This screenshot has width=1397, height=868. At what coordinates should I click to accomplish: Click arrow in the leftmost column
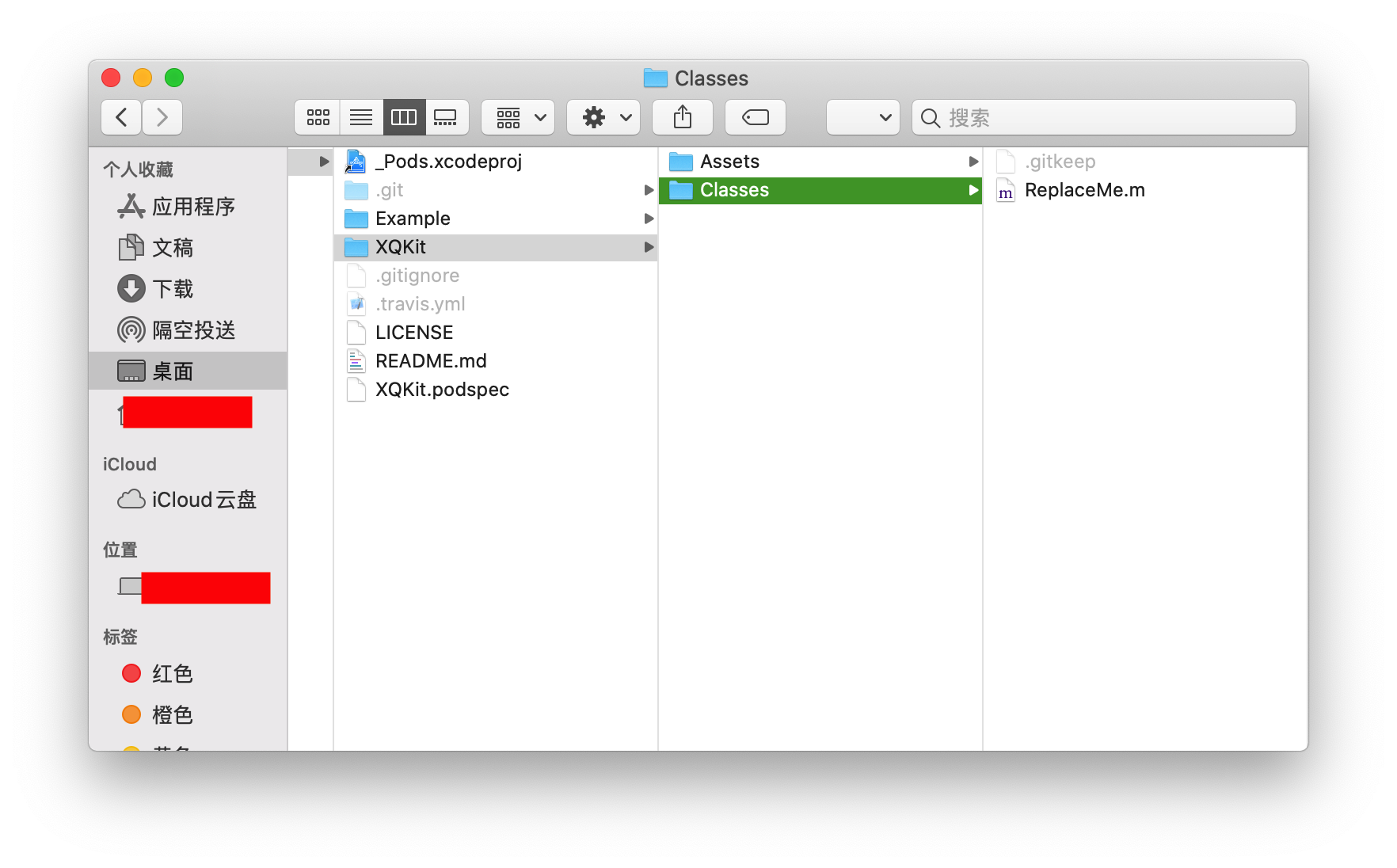(x=324, y=162)
